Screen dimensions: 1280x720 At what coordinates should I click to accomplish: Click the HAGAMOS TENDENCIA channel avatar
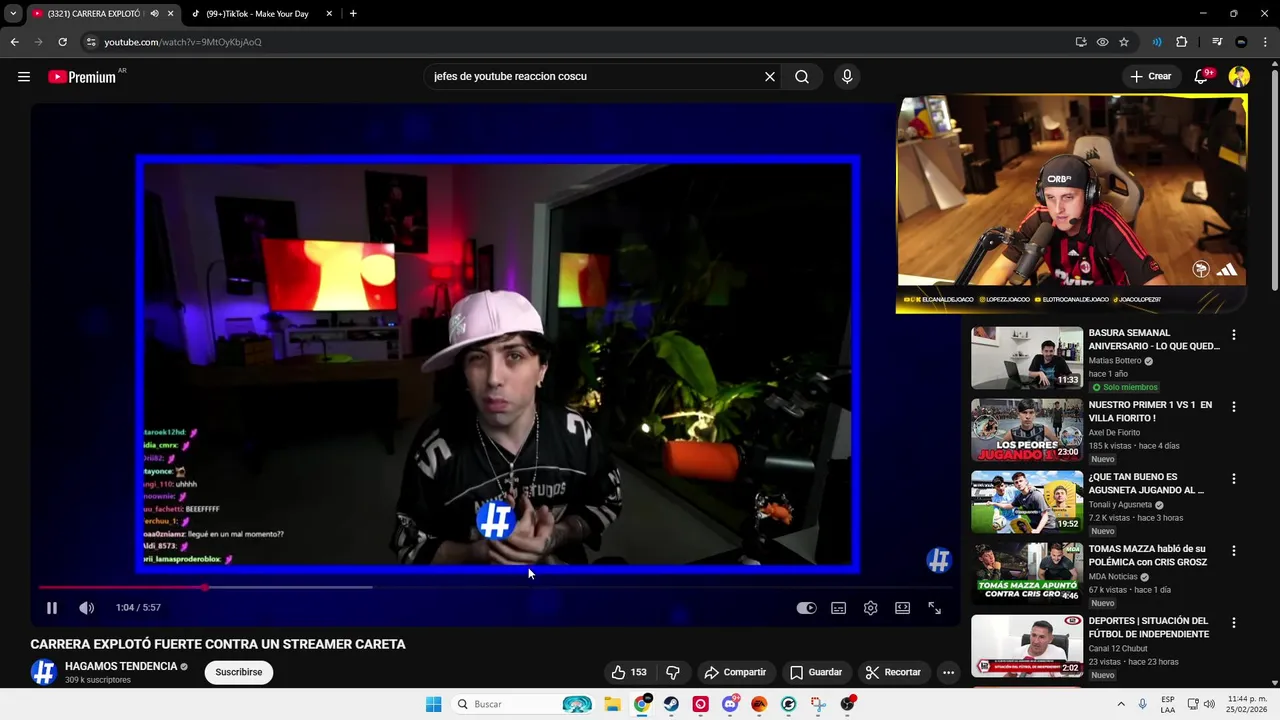[x=43, y=672]
